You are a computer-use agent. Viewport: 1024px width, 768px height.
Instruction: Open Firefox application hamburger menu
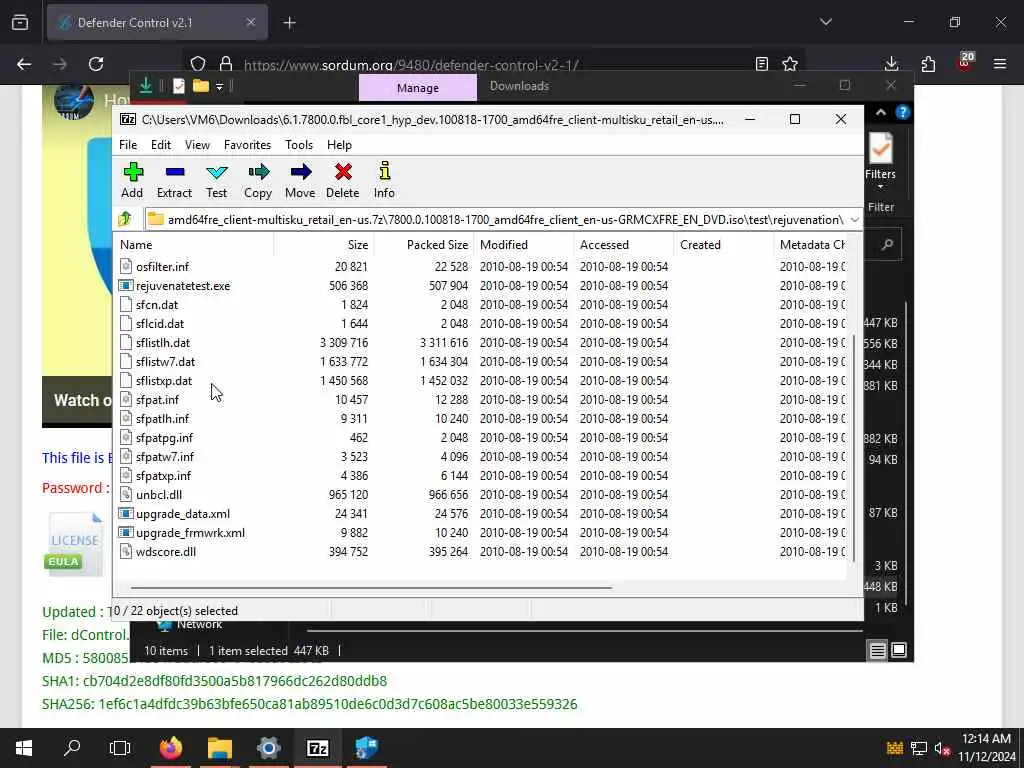coord(1000,64)
